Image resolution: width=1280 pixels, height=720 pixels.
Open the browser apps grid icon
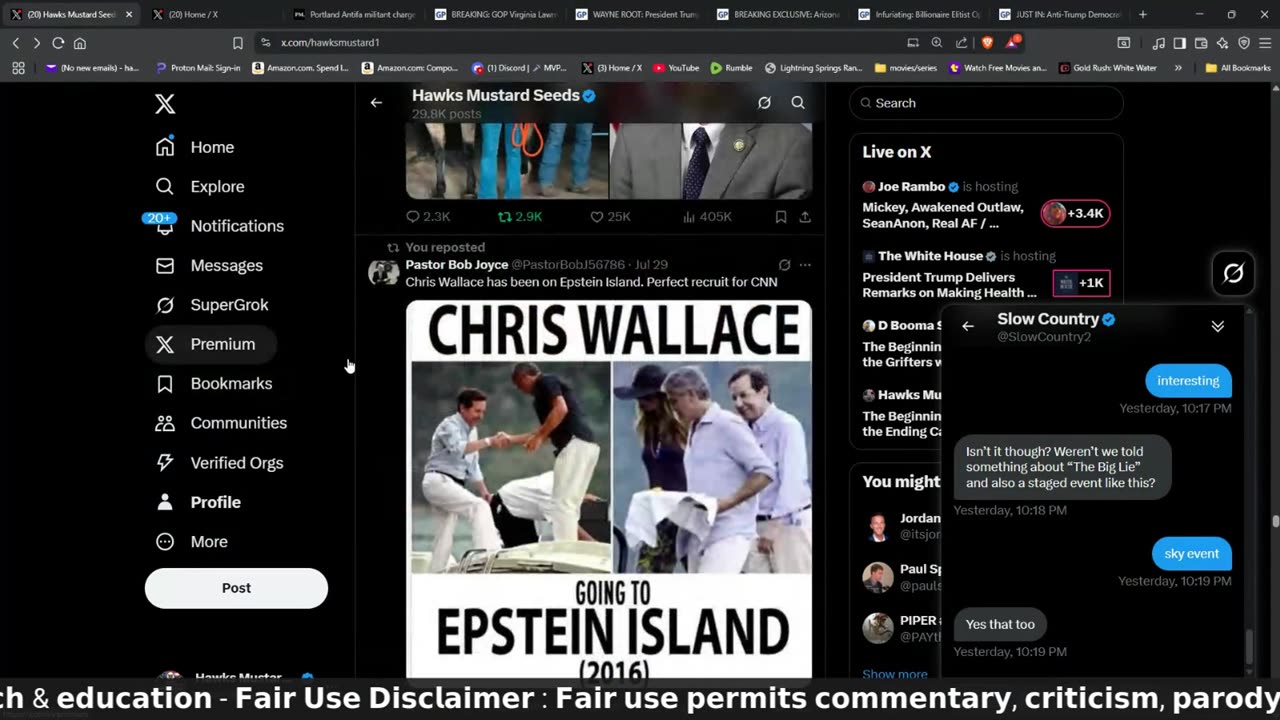tap(18, 68)
